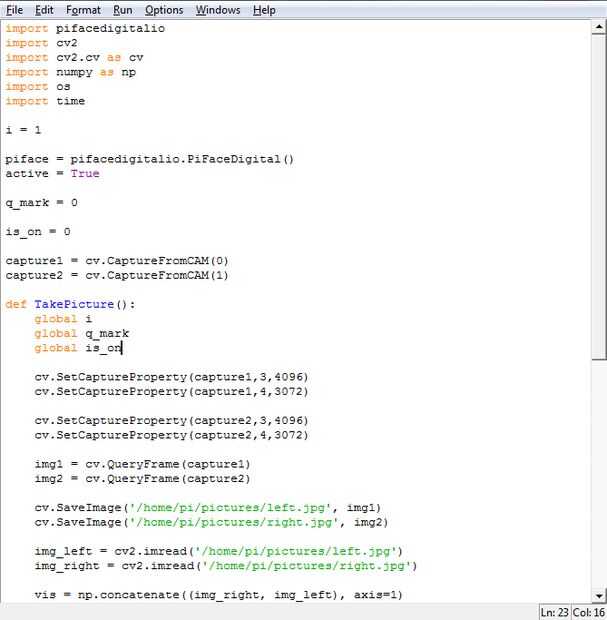Image resolution: width=607 pixels, height=620 pixels.
Task: Click the 'is_on = 0' line
Action: point(38,232)
